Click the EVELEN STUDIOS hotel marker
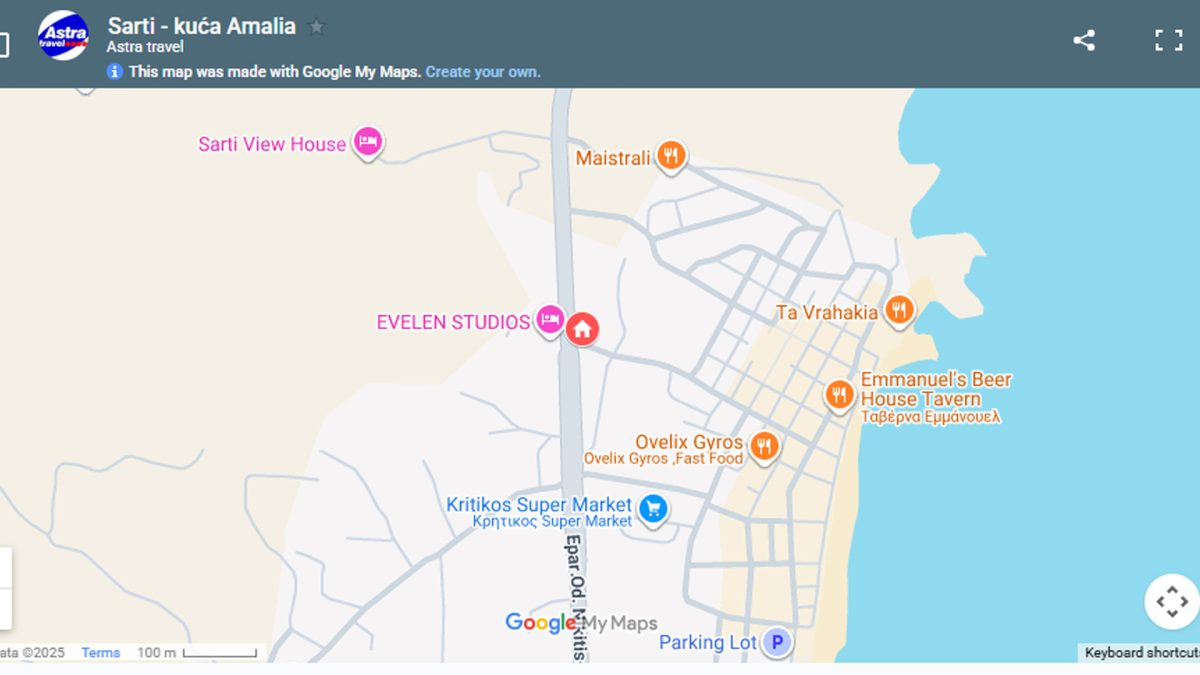1200x675 pixels. (549, 320)
